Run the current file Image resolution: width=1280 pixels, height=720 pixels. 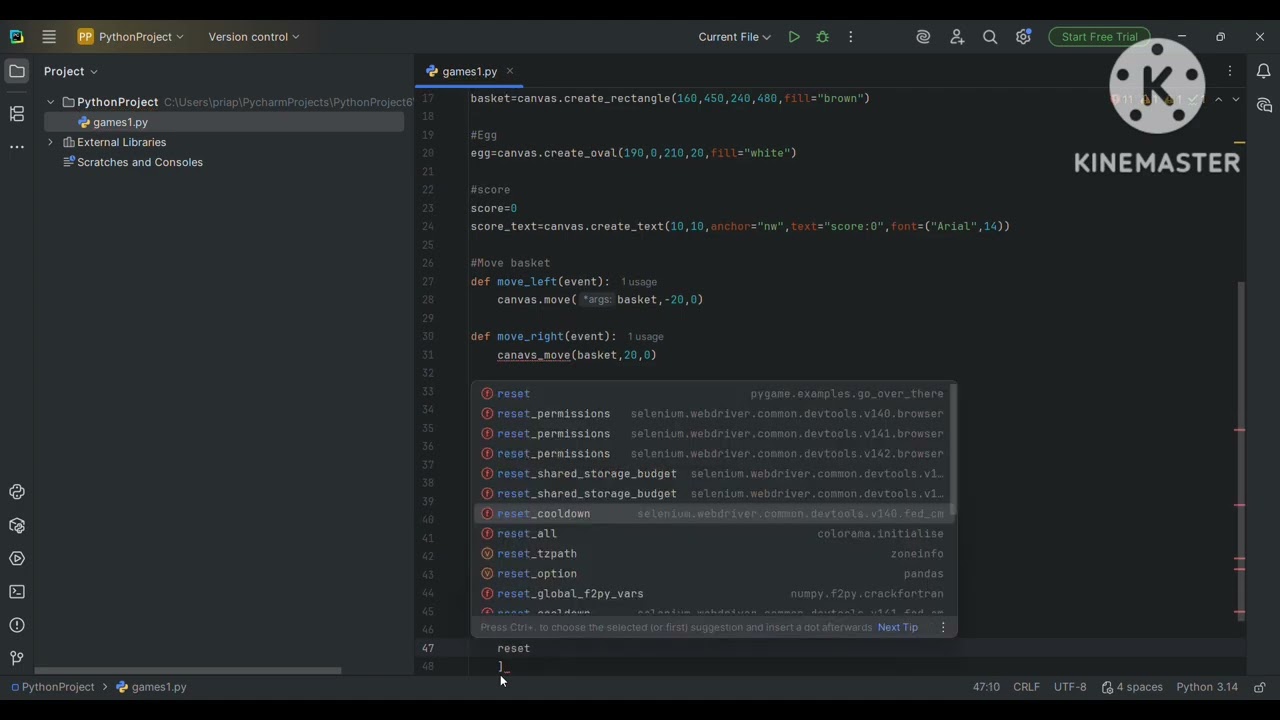pos(794,37)
